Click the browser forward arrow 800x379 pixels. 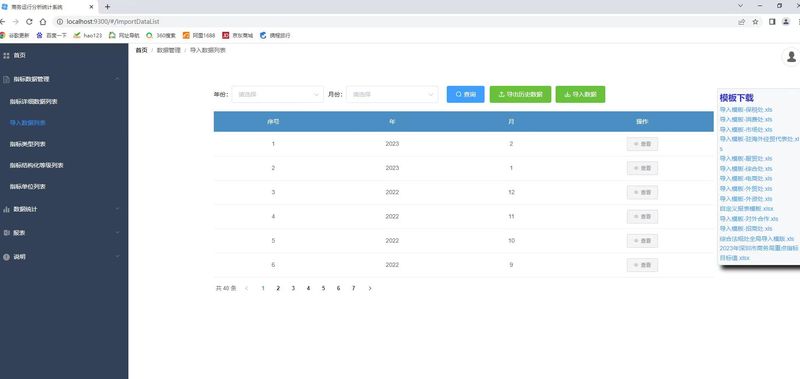point(16,22)
